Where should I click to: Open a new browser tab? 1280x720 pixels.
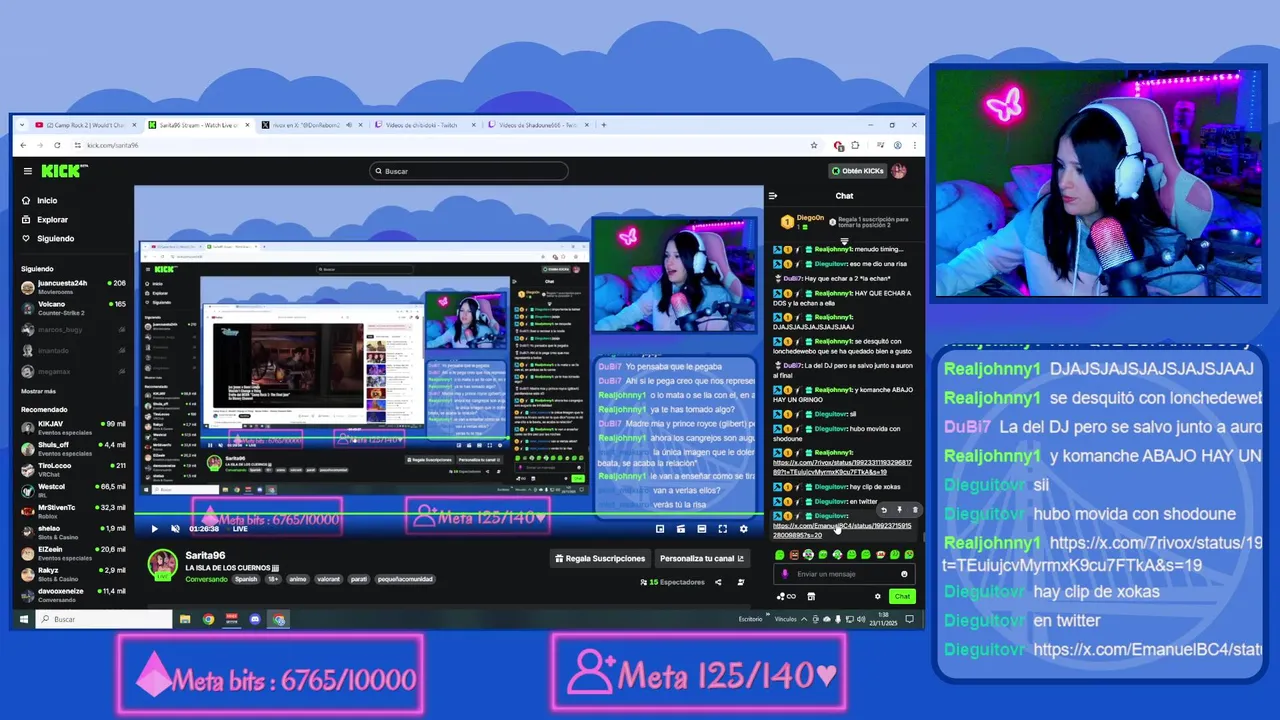(604, 125)
